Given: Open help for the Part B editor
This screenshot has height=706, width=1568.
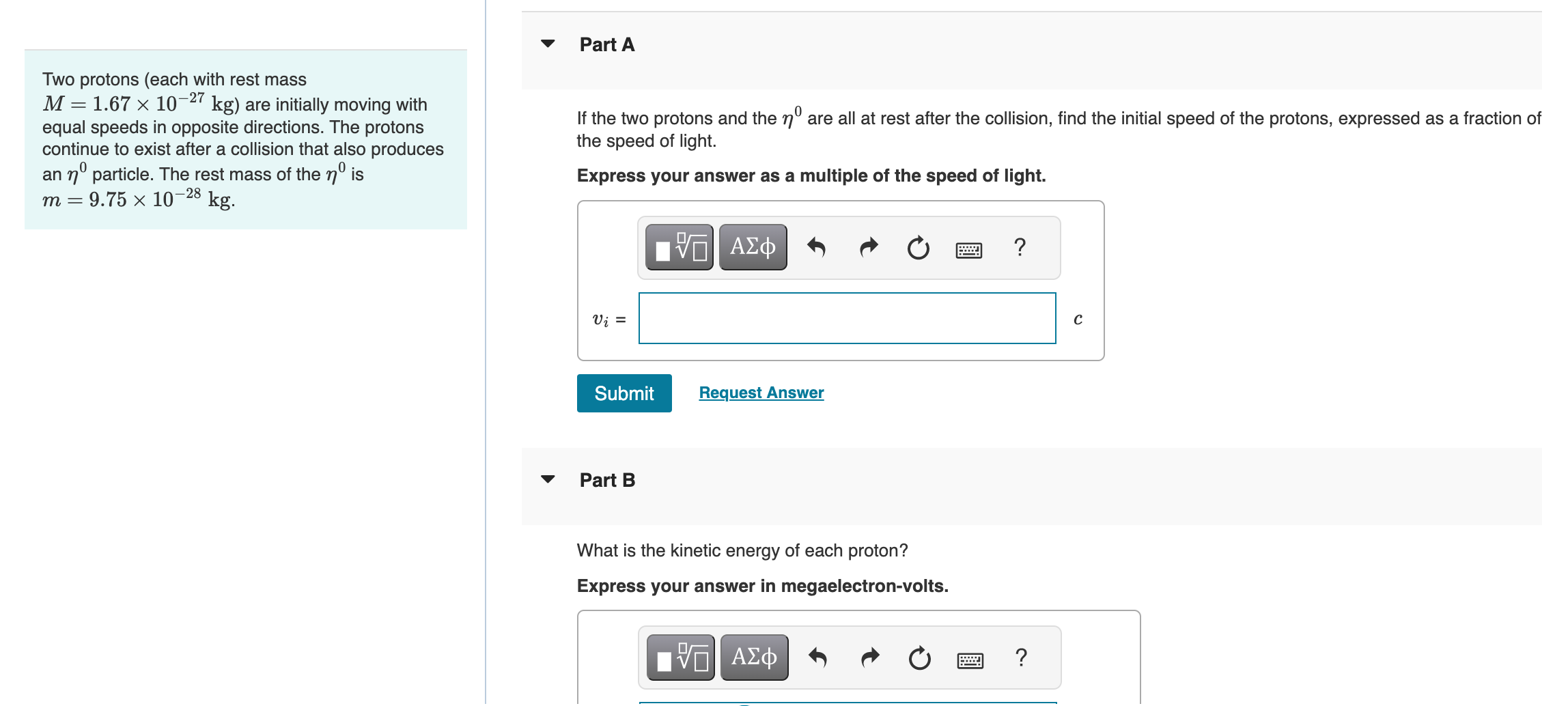Looking at the screenshot, I should pyautogui.click(x=1020, y=657).
